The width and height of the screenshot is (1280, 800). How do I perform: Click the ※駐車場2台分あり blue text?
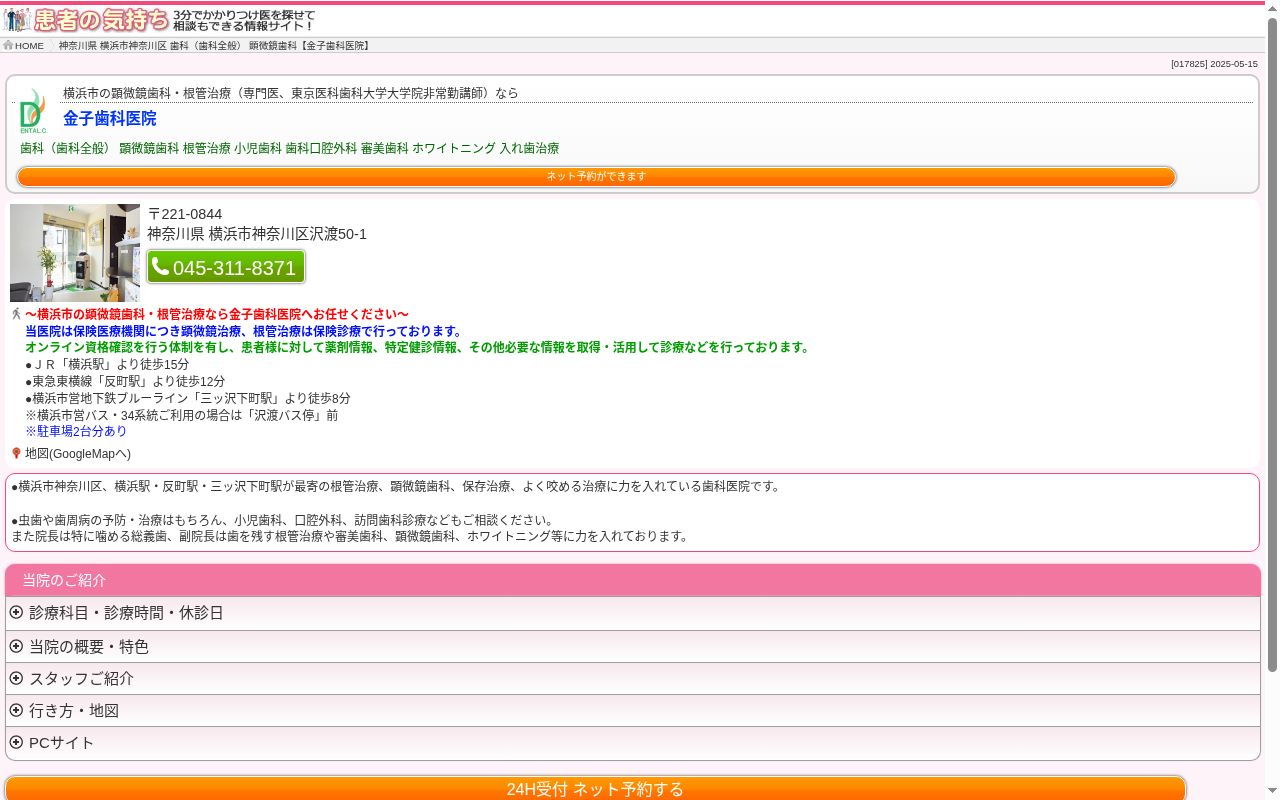(x=76, y=432)
